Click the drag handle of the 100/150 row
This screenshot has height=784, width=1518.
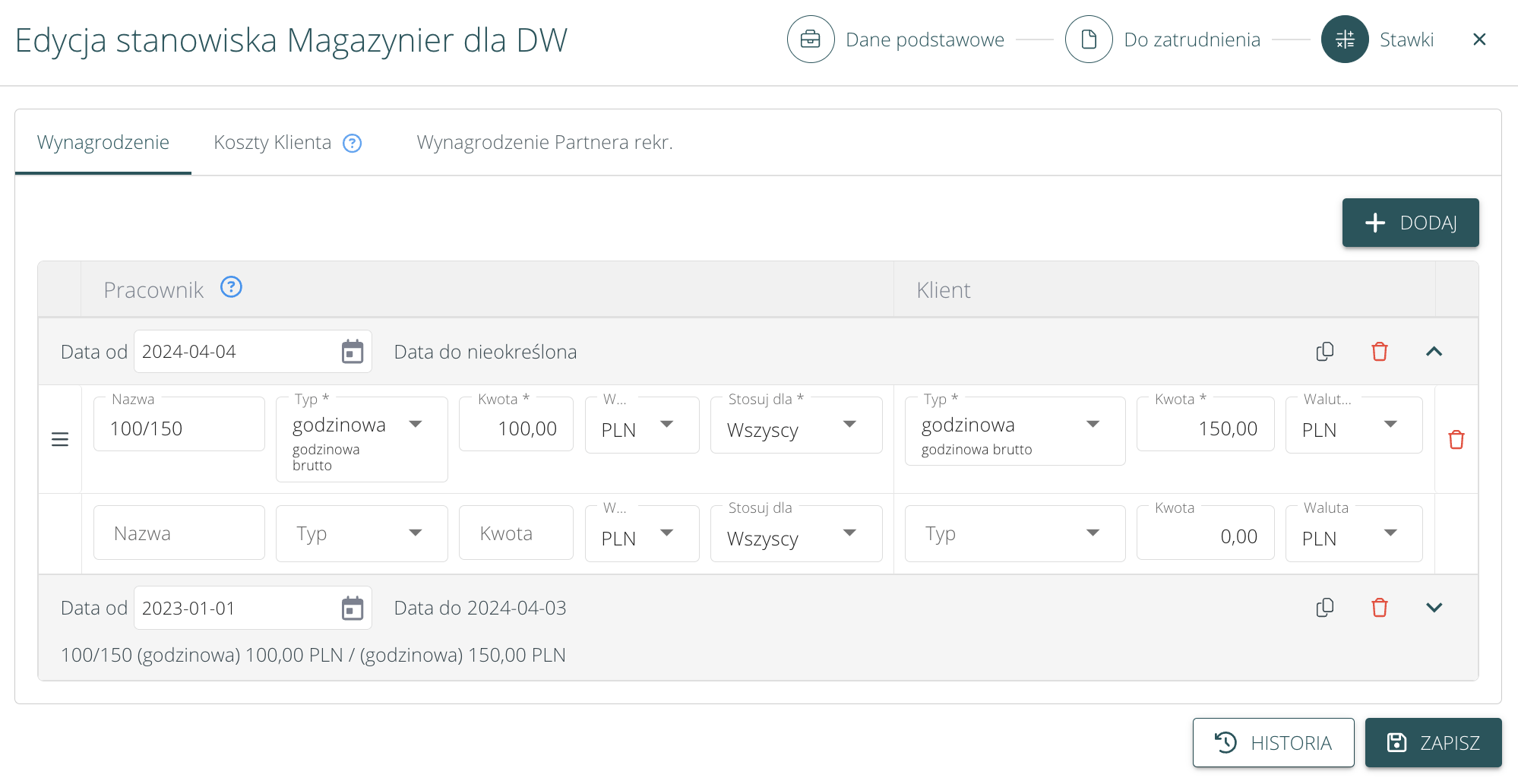pos(60,440)
